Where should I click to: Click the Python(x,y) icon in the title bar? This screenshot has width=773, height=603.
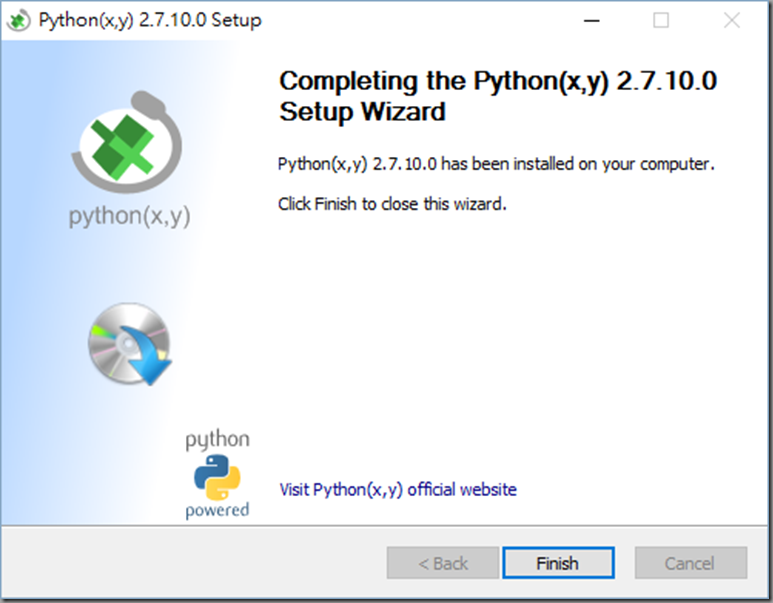pyautogui.click(x=18, y=20)
